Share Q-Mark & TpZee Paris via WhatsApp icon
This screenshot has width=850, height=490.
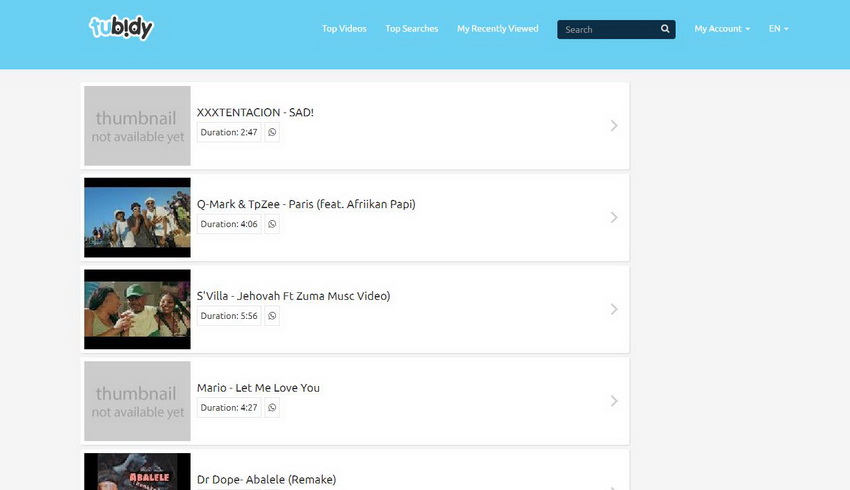pos(272,224)
